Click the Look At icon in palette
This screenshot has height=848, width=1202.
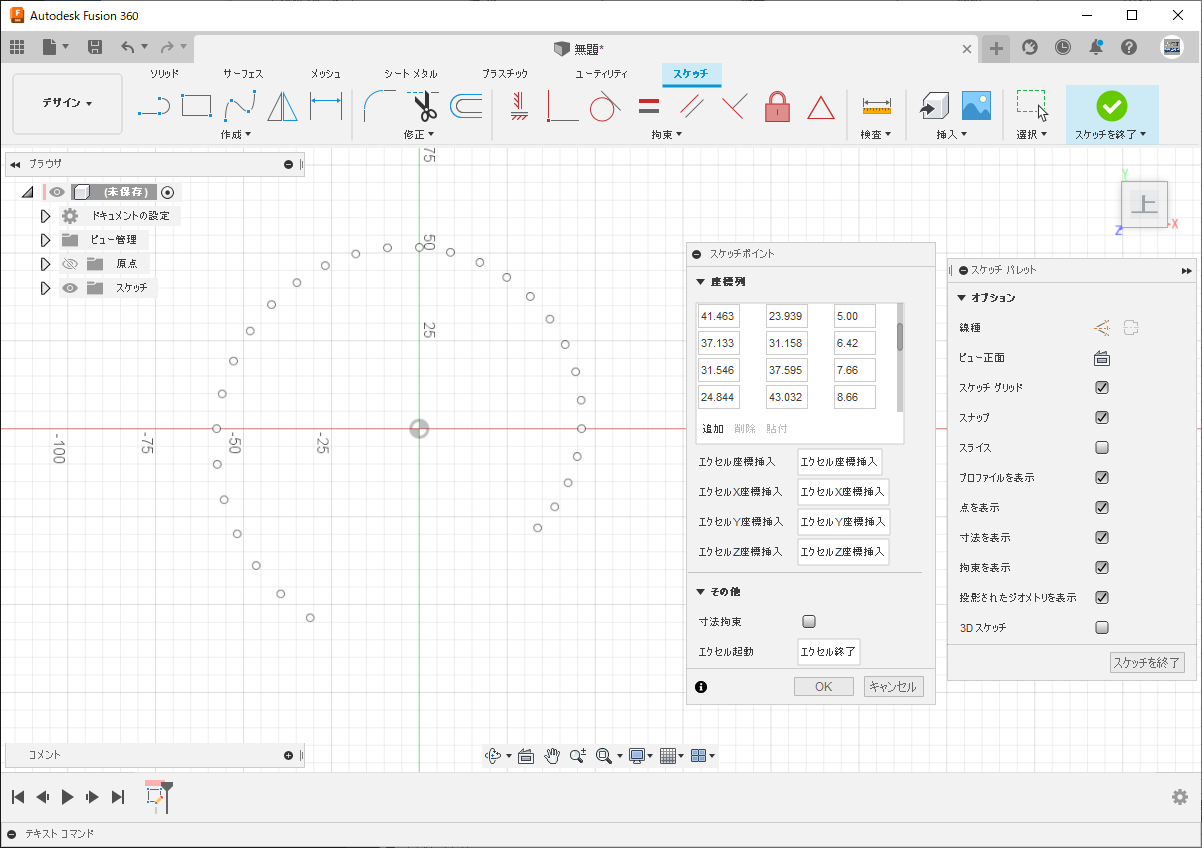pos(1102,358)
